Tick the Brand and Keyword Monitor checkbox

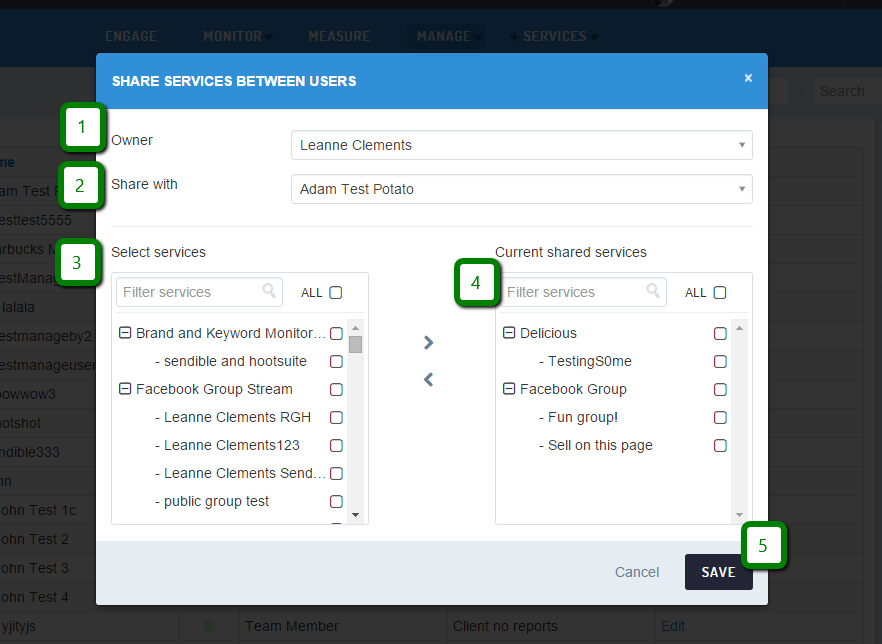pyautogui.click(x=336, y=334)
